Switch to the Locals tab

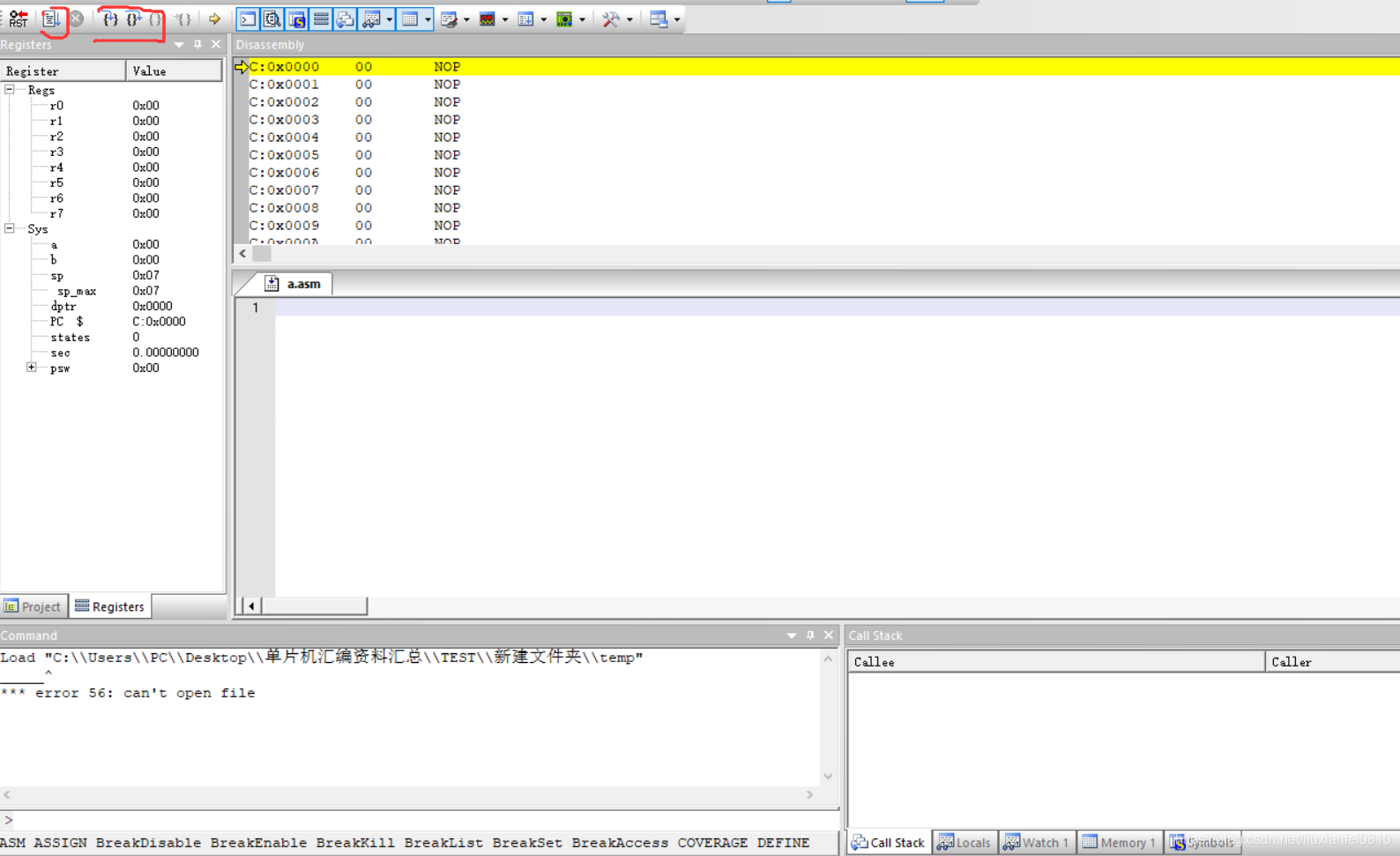pos(964,843)
